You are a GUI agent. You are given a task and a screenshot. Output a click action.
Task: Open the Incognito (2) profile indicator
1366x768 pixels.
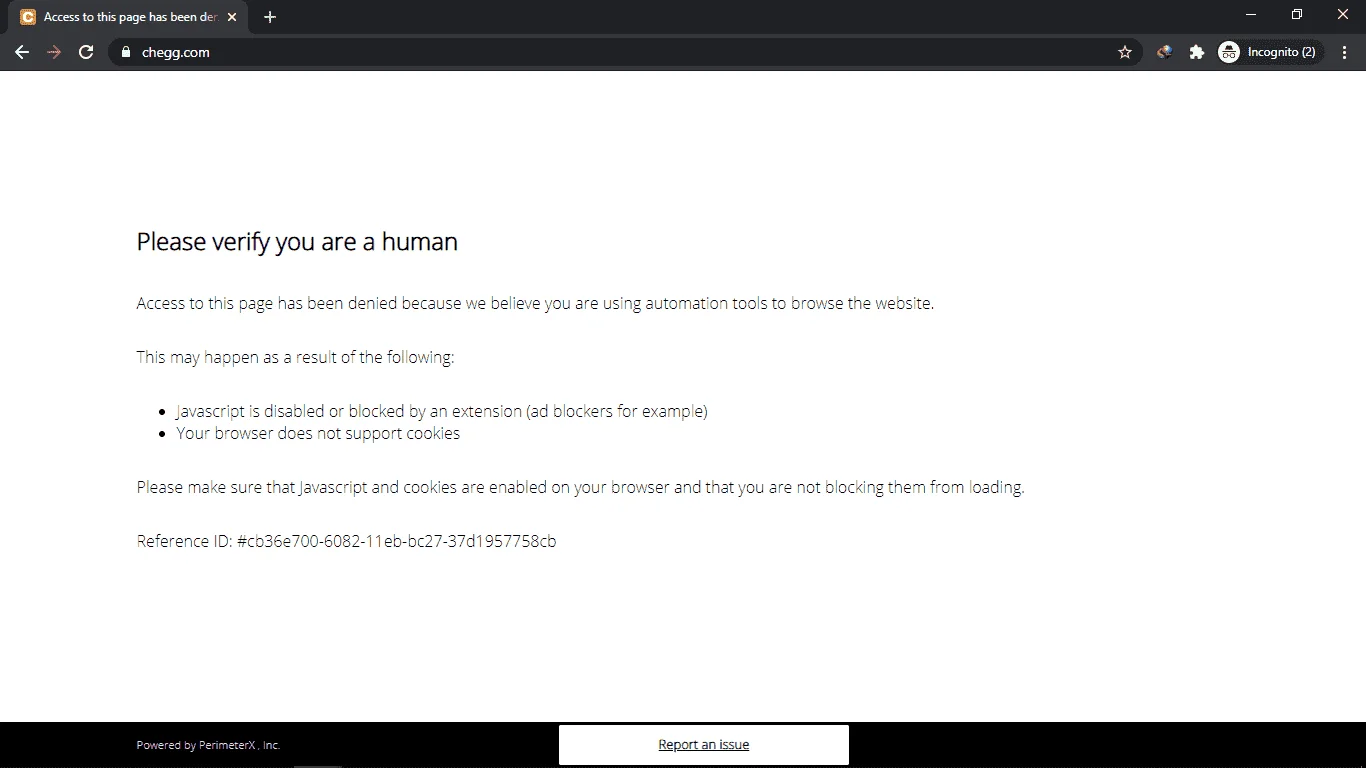tap(1268, 52)
